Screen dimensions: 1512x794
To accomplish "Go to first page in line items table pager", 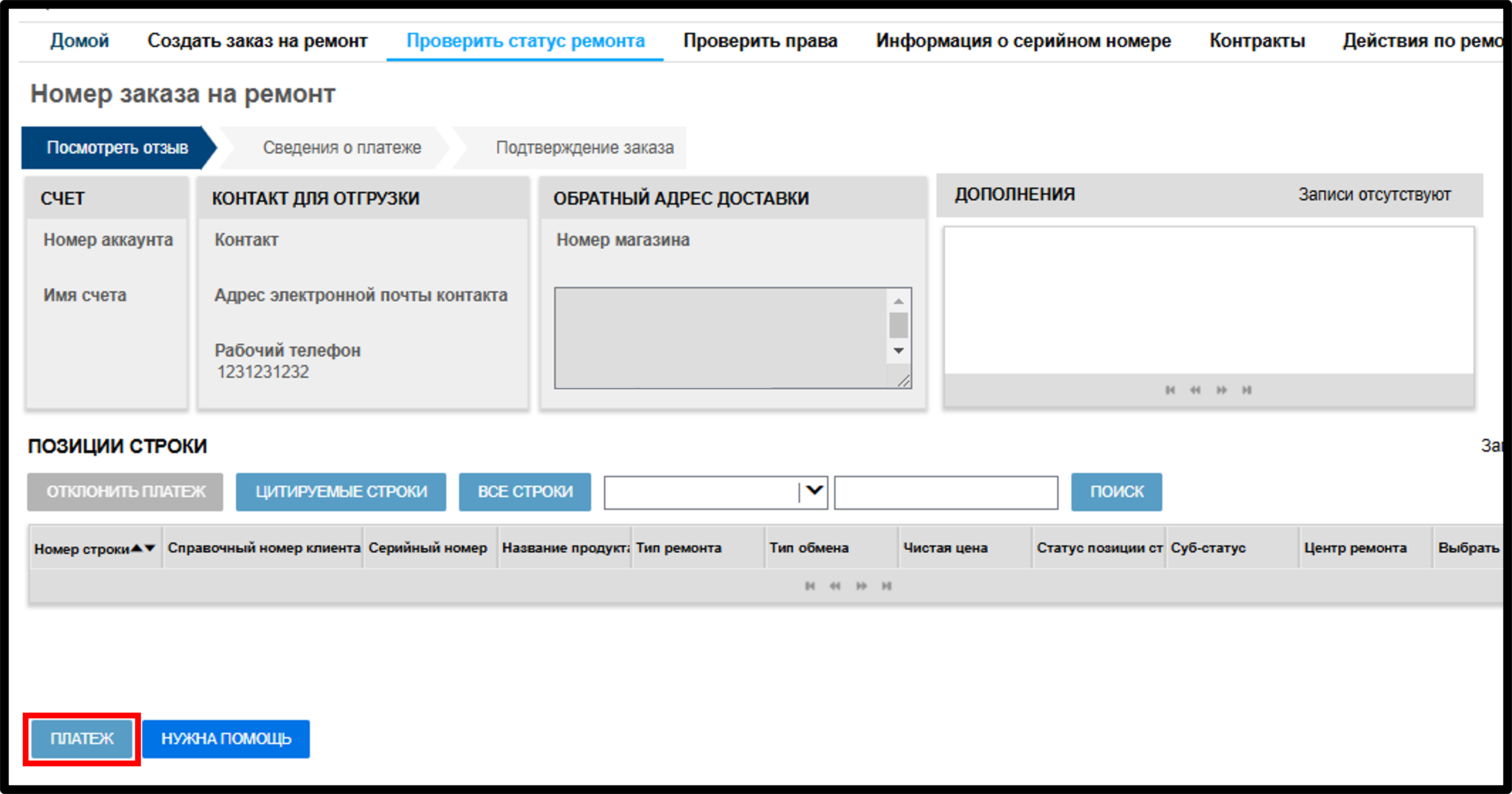I will [x=810, y=586].
